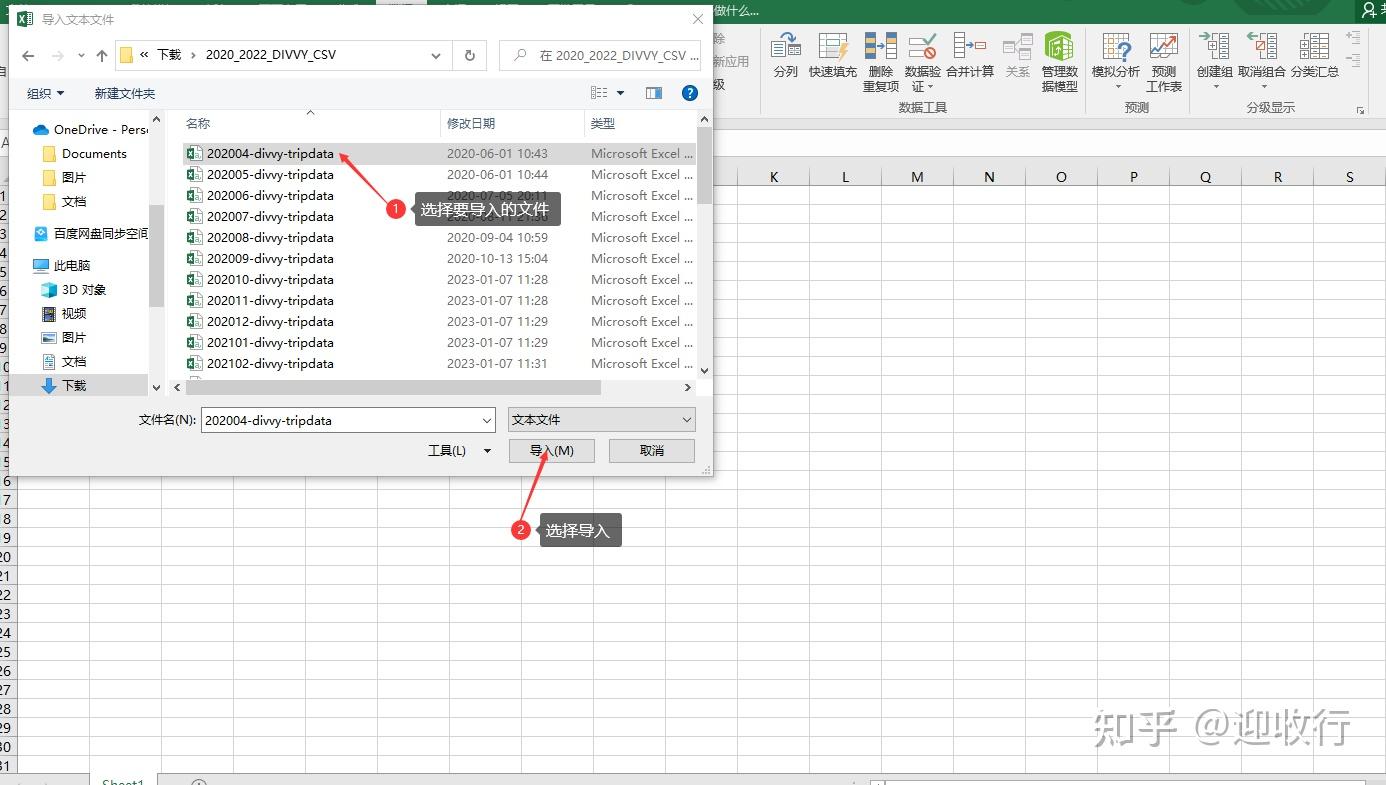Go back using the dialog's back arrow
The height and width of the screenshot is (785, 1386).
[x=28, y=56]
